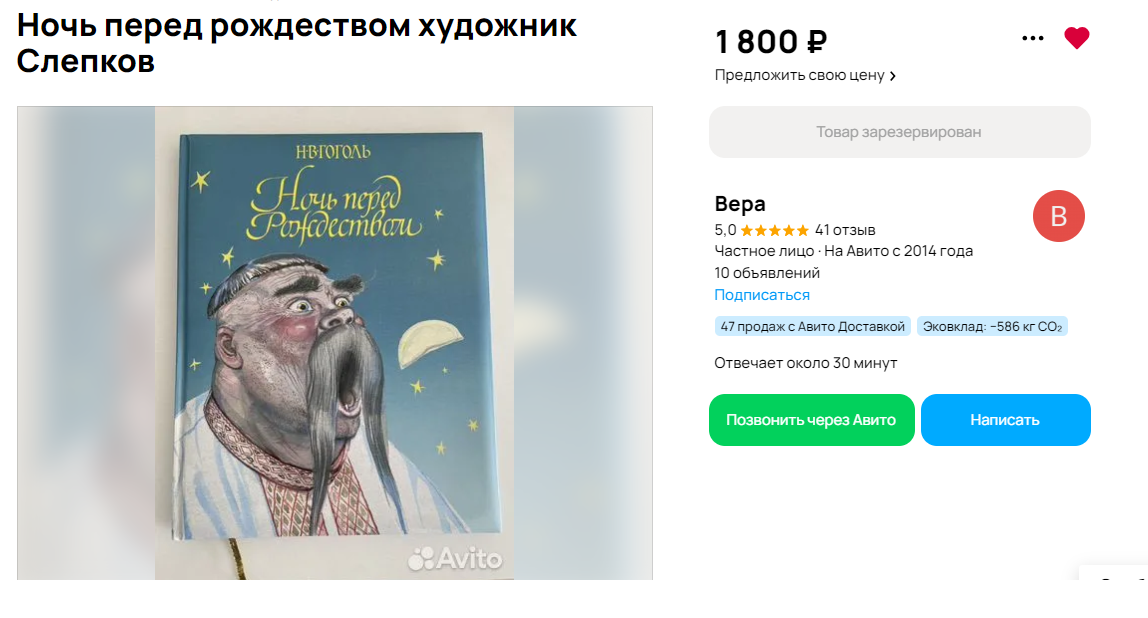Image resolution: width=1148 pixels, height=618 pixels.
Task: Open seller profile name Вера
Action: [x=739, y=204]
